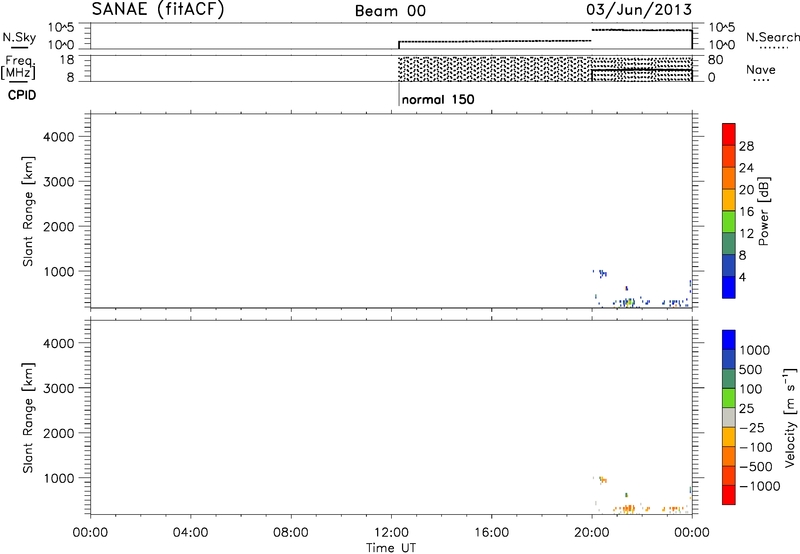The image size is (800, 554).
Task: Click the 'normal 150' CPID annotation
Action: (437, 100)
